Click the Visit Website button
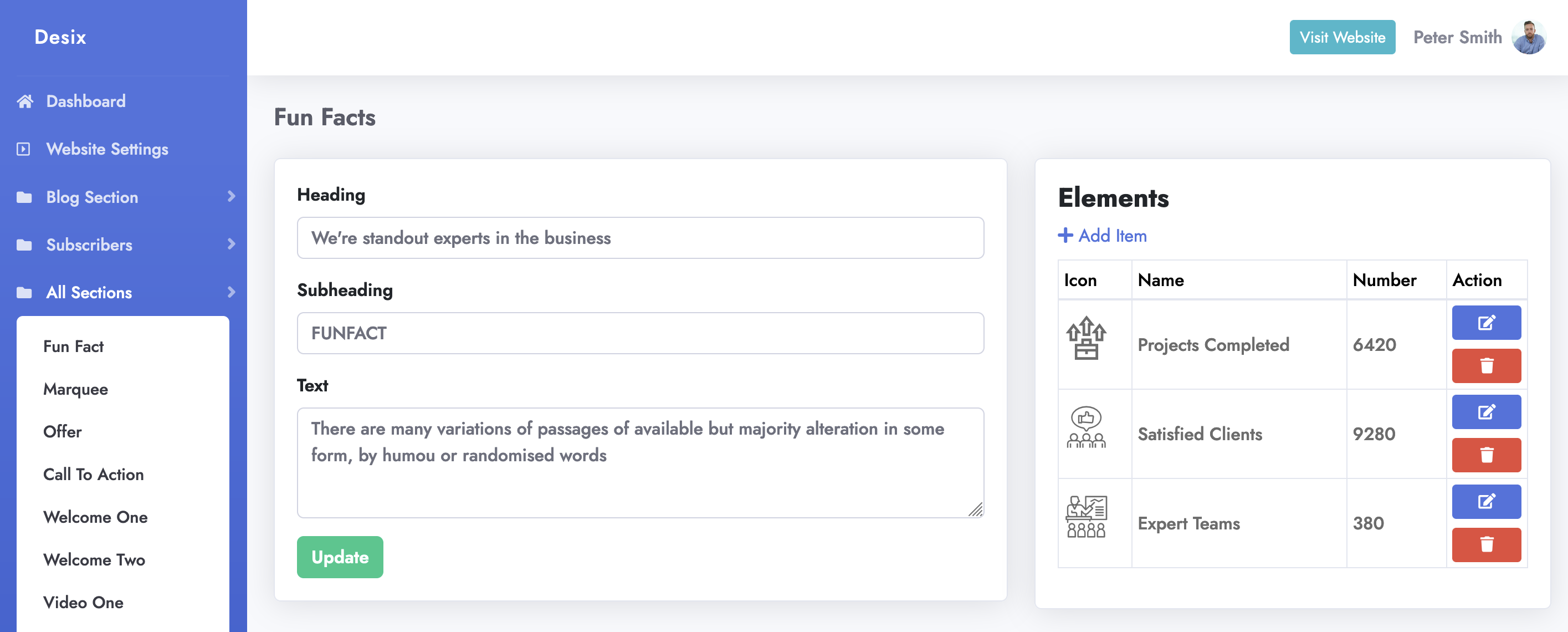 [1341, 37]
